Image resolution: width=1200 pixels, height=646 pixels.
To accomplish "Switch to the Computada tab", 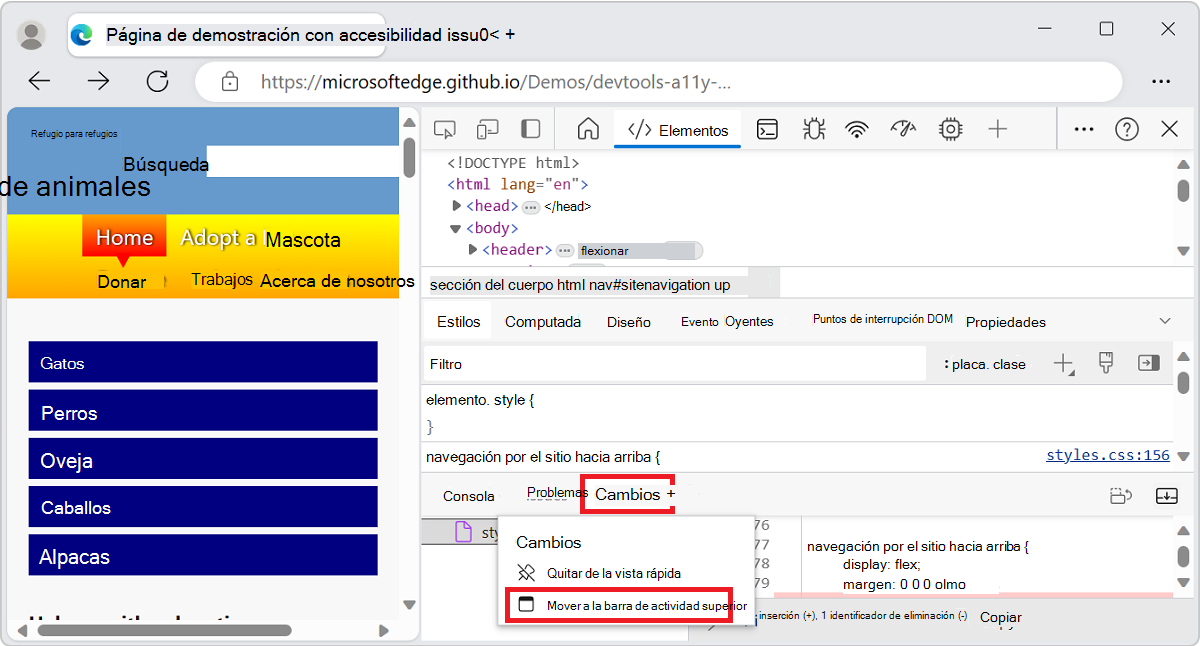I will 543,321.
